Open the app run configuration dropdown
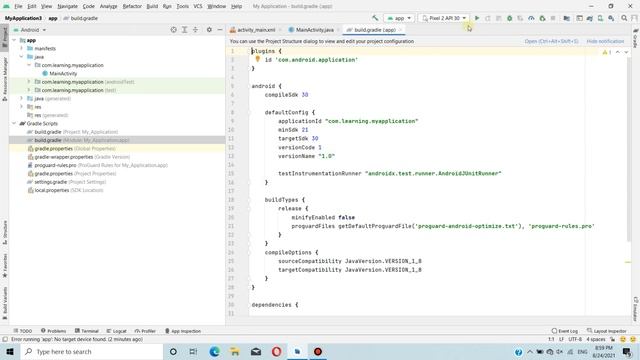Image resolution: width=640 pixels, height=360 pixels. [x=399, y=18]
